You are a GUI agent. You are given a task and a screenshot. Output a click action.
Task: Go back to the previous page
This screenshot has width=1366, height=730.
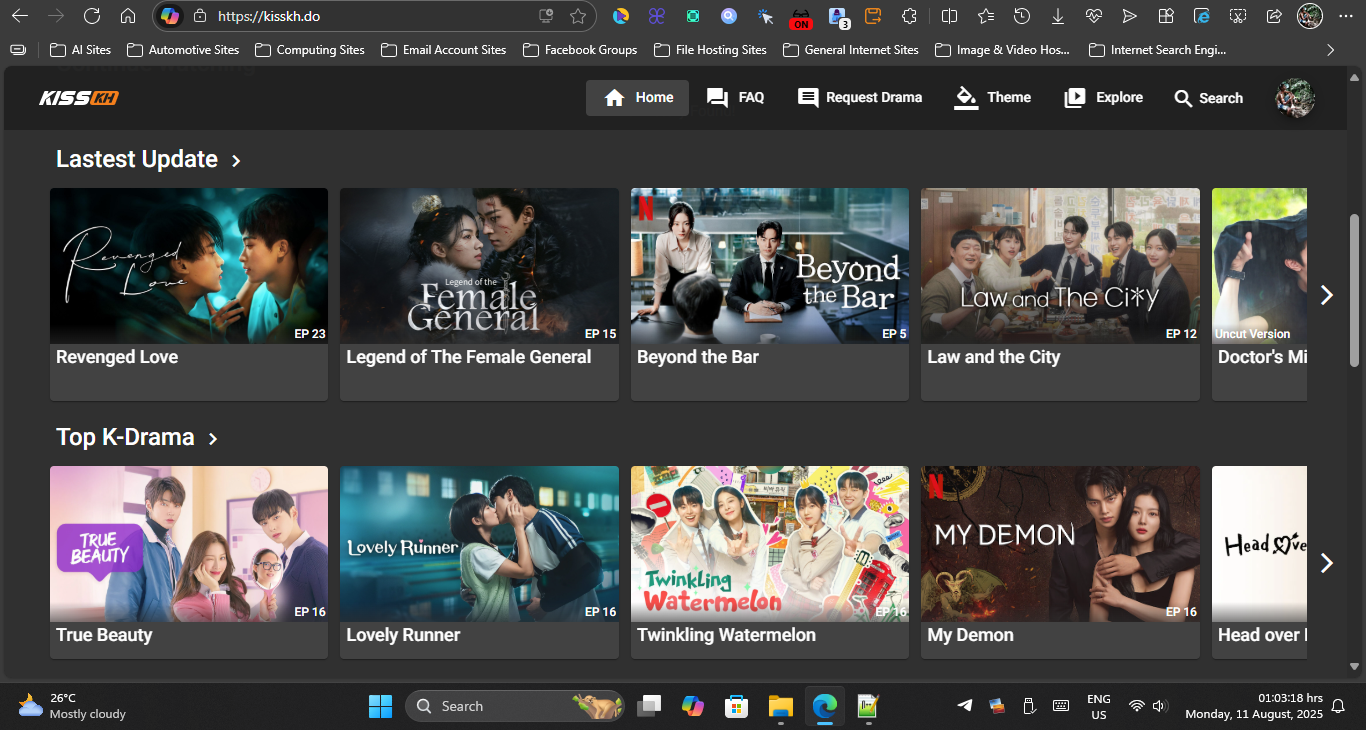point(20,16)
